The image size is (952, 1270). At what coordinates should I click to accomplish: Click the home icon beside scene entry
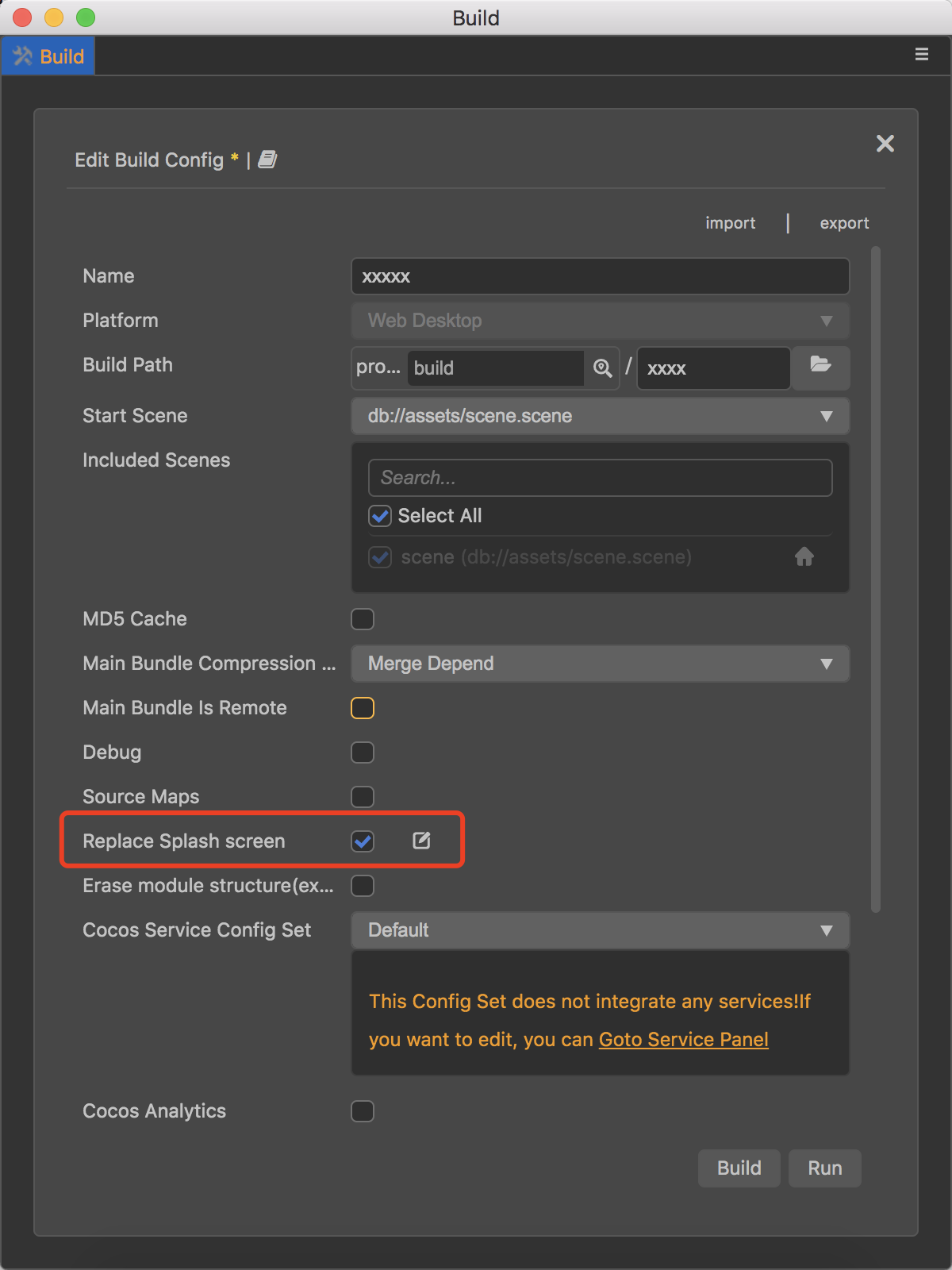point(804,557)
